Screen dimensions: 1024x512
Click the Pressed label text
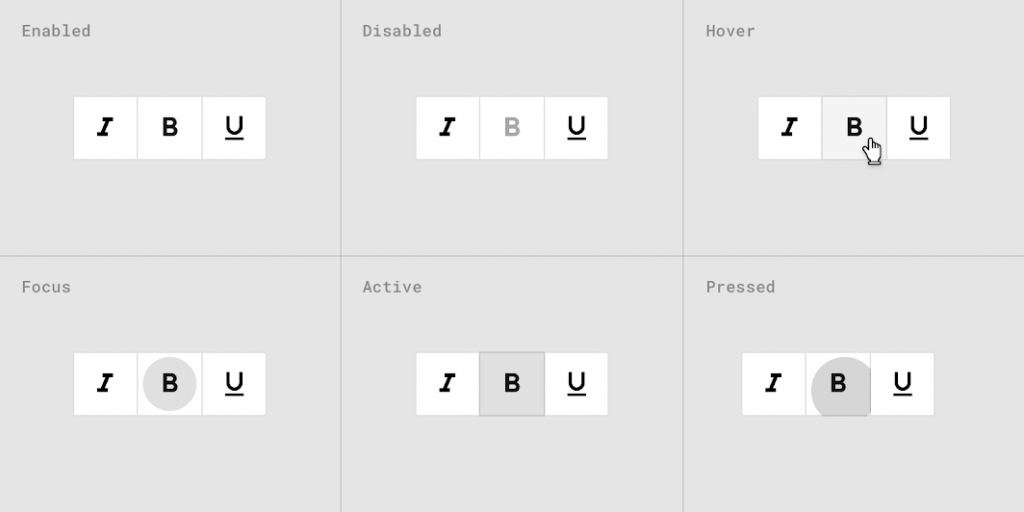click(740, 287)
